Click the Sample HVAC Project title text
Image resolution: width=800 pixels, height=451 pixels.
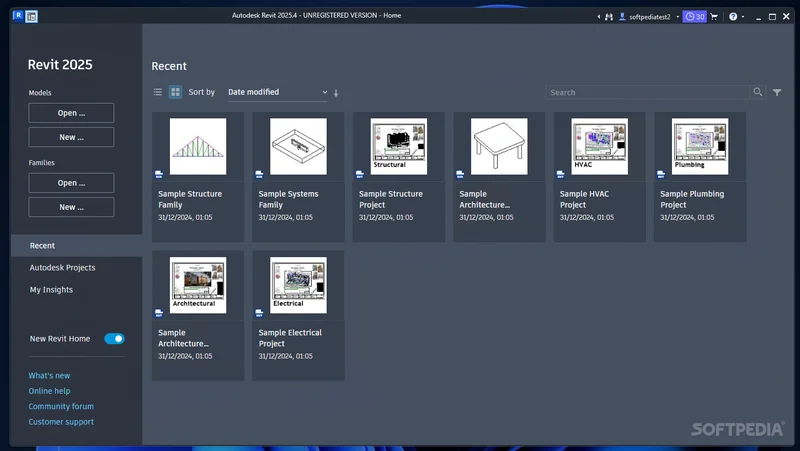pyautogui.click(x=584, y=199)
